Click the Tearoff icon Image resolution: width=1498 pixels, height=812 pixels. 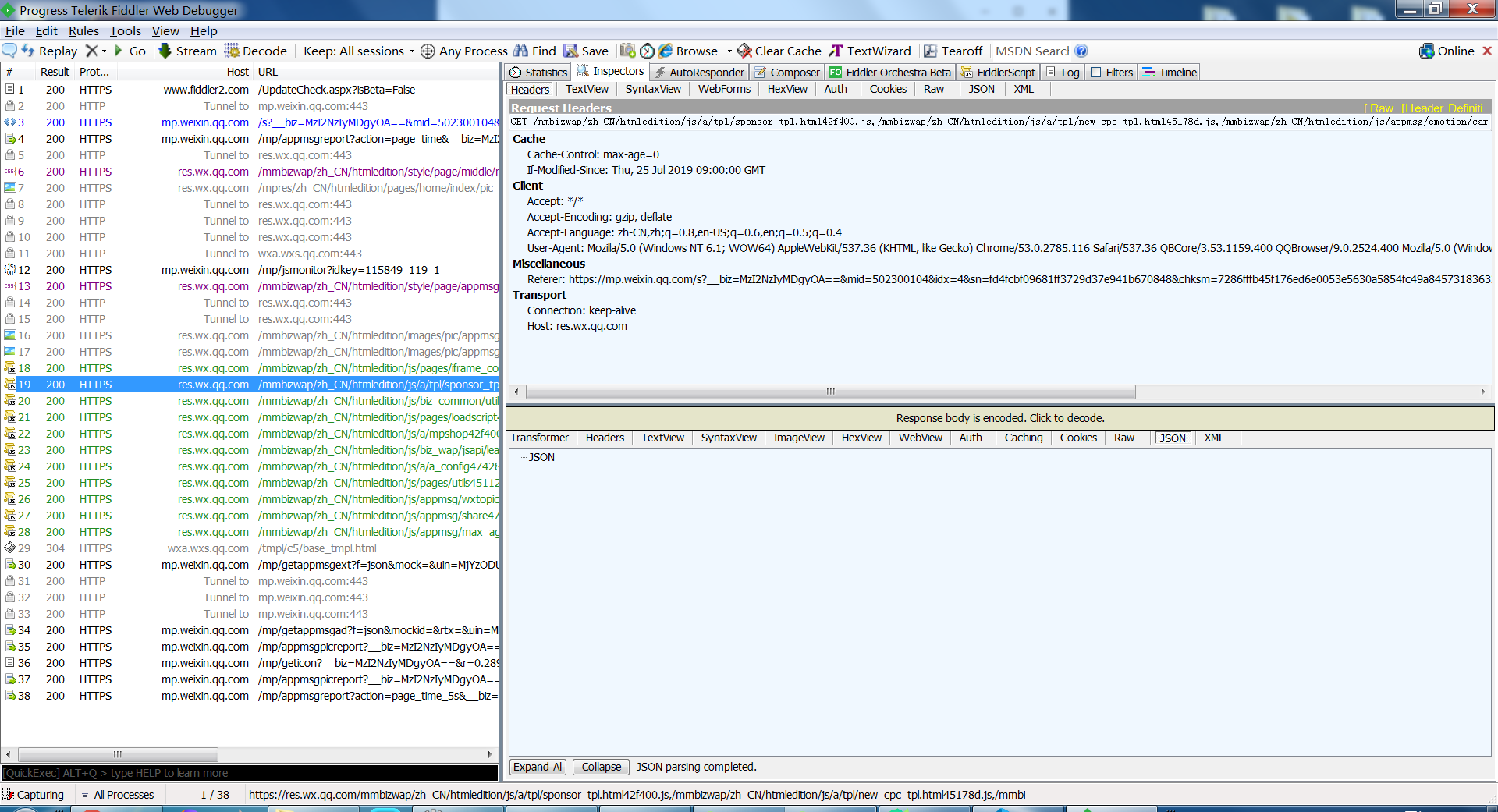click(930, 51)
